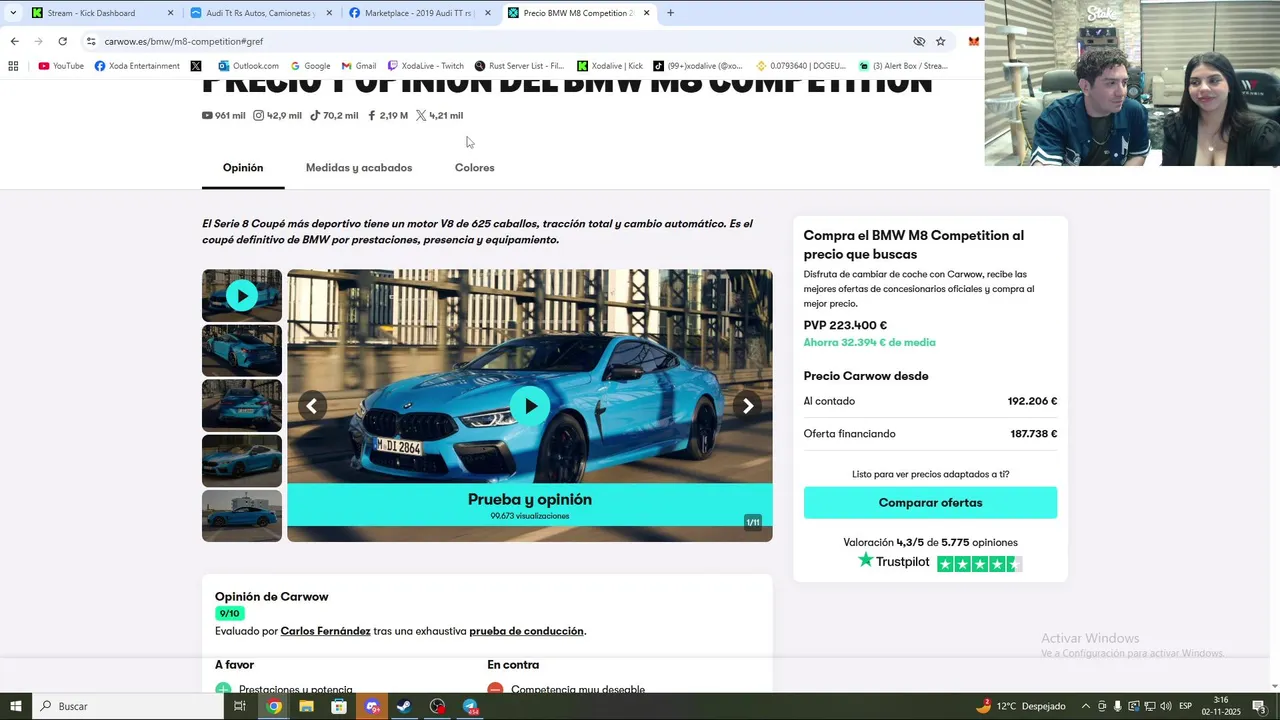Open the XodaLive - Twitch bookmark
Image resolution: width=1280 pixels, height=720 pixels.
click(x=426, y=66)
